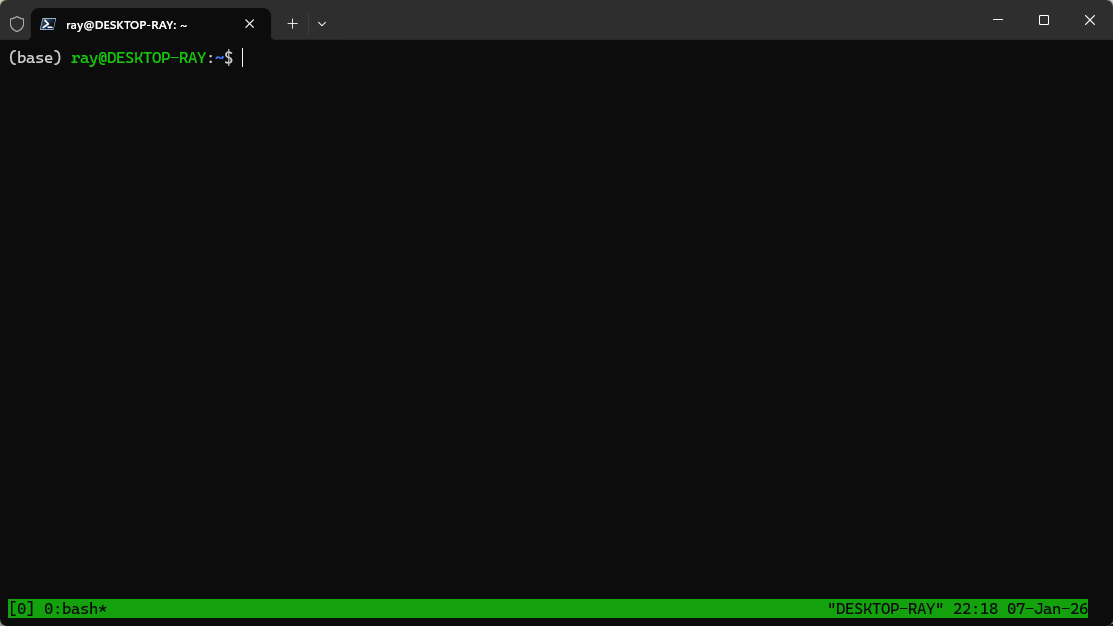
Task: Select the ray@DESKTOP-RAY: ~ tab
Action: click(x=140, y=24)
